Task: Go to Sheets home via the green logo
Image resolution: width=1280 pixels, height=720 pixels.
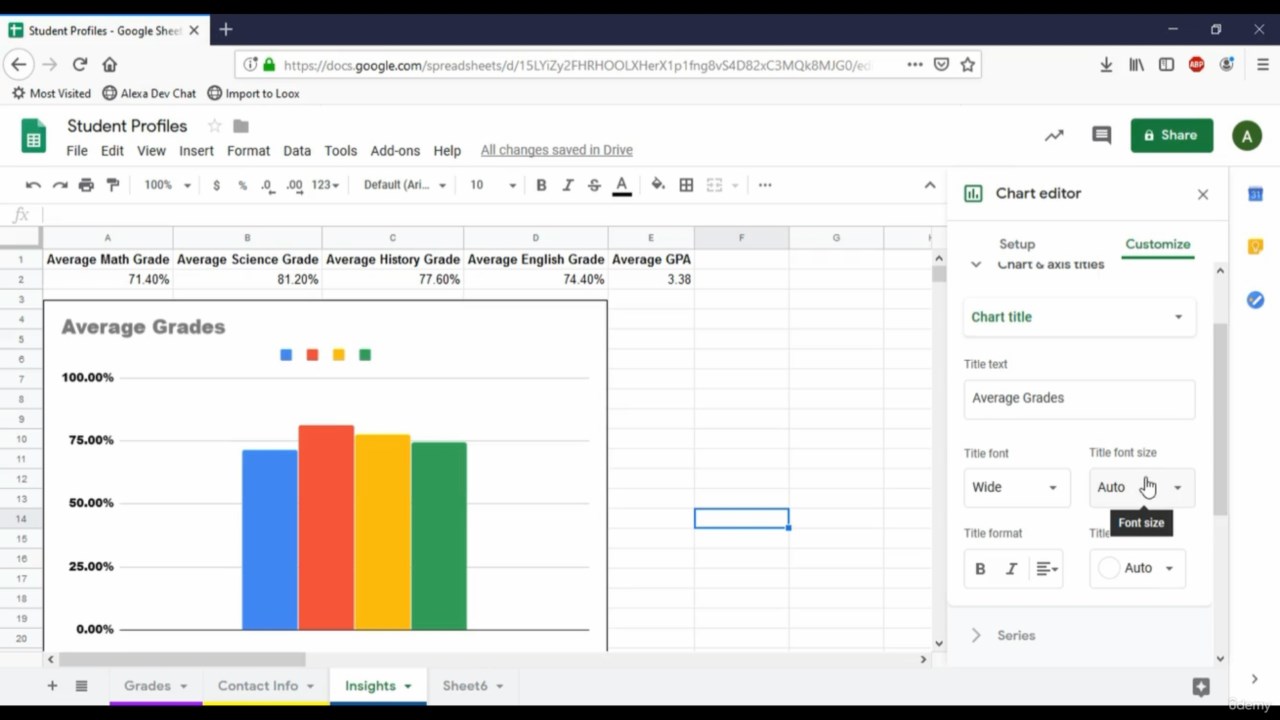Action: (33, 136)
